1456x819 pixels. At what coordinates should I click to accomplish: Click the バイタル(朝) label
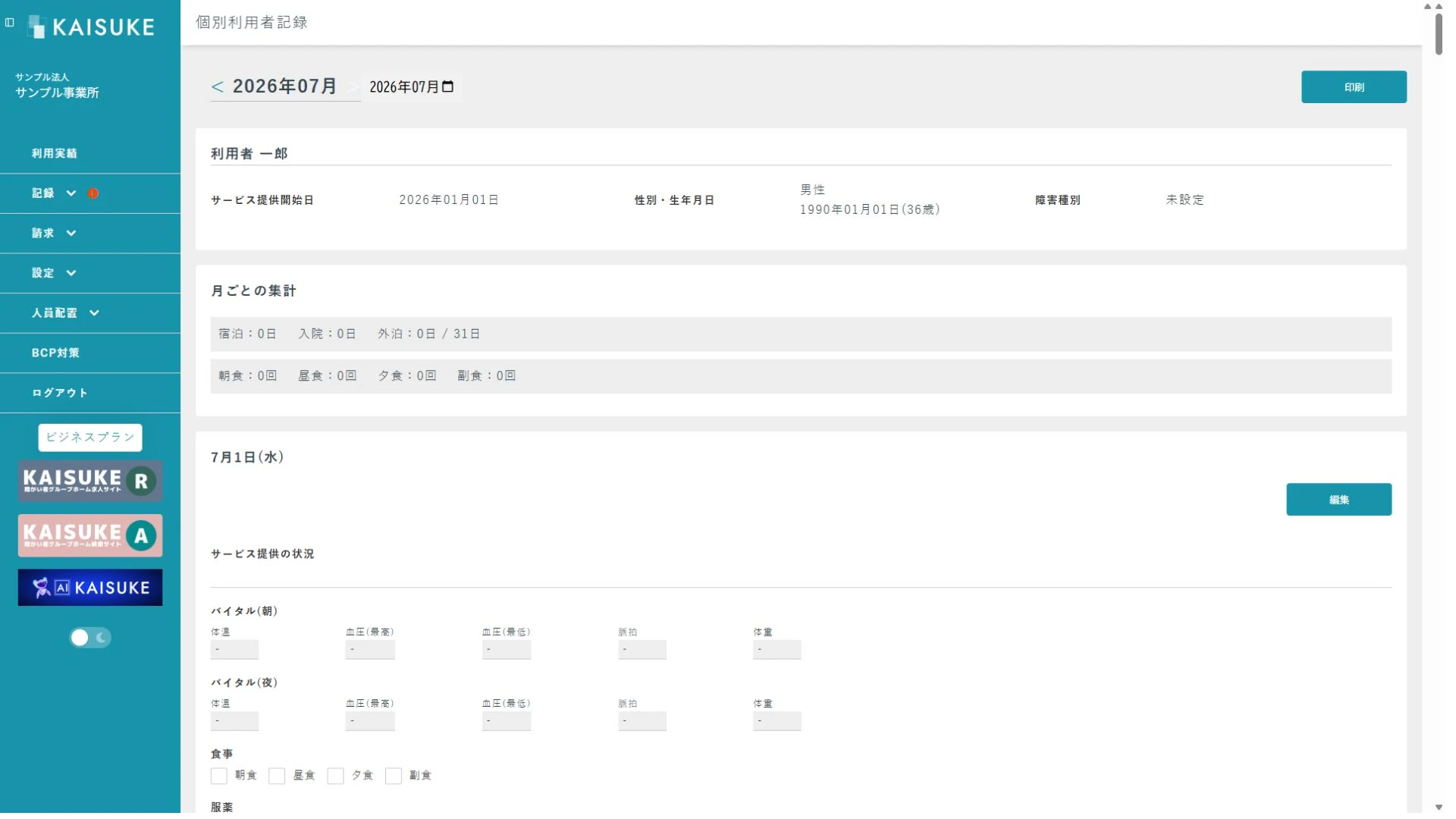coord(244,611)
